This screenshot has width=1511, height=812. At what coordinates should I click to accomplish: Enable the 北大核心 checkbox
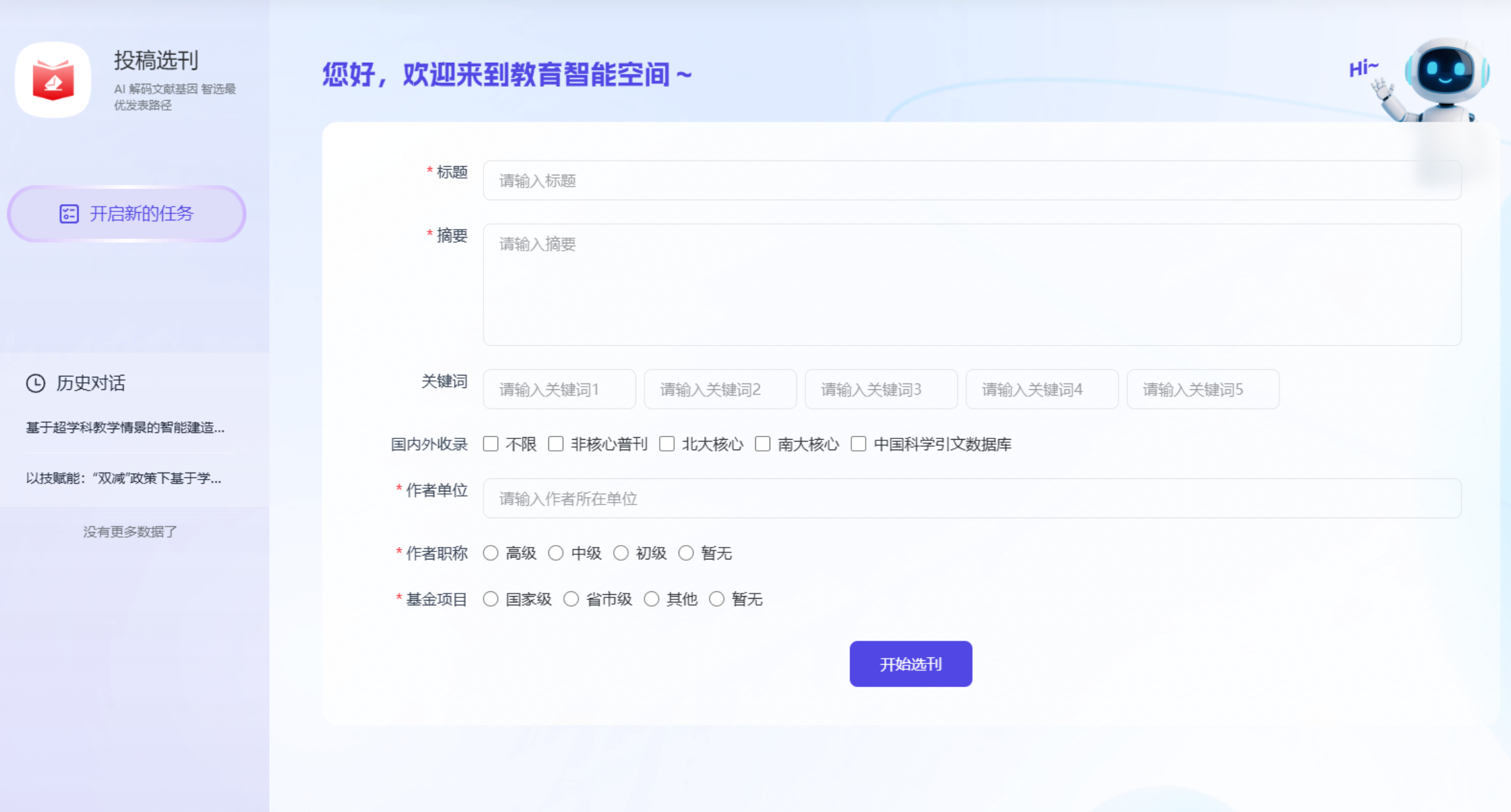667,444
